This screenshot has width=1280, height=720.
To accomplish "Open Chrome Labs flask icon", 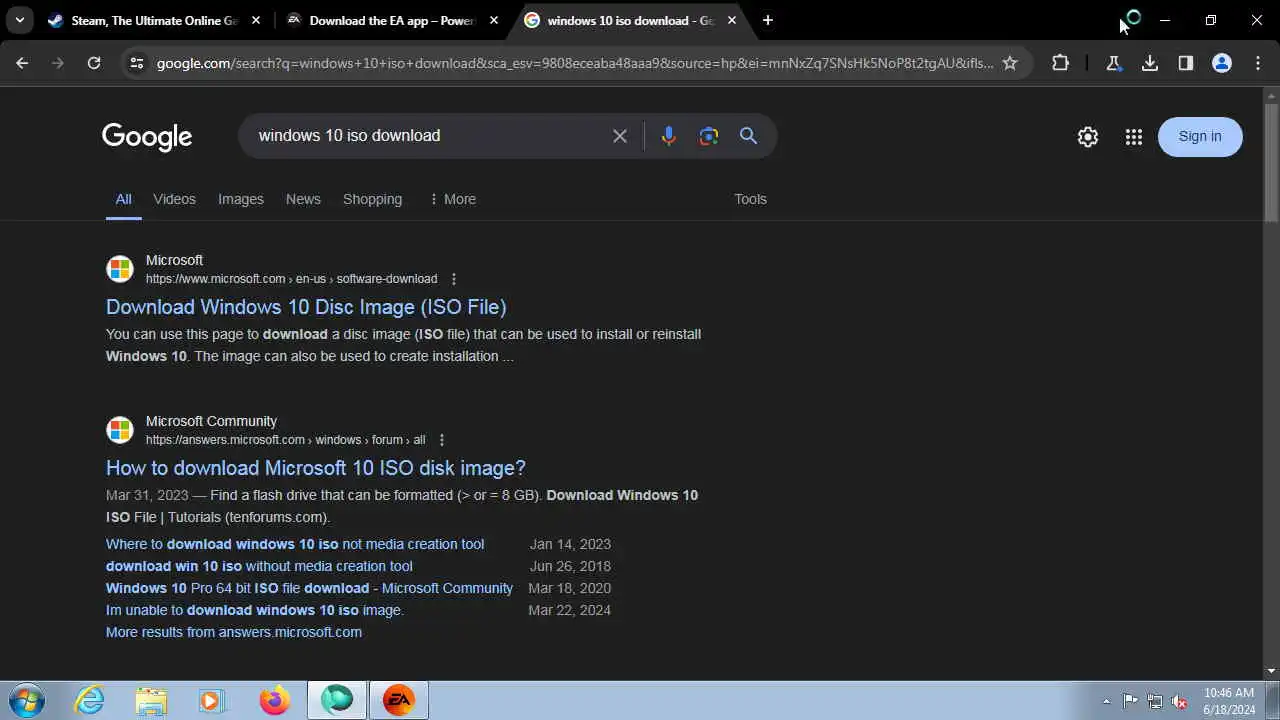I will 1113,63.
